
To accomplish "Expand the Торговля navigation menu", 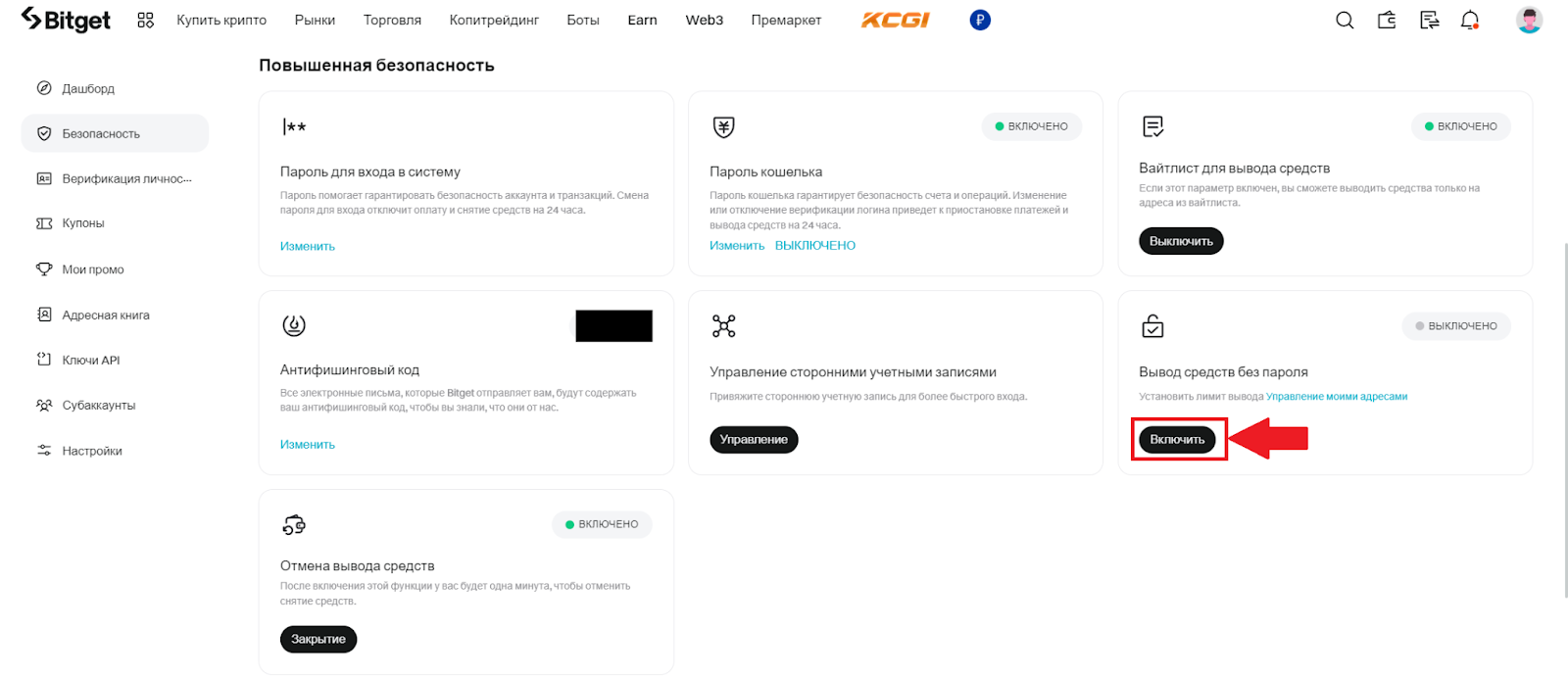I will click(392, 21).
